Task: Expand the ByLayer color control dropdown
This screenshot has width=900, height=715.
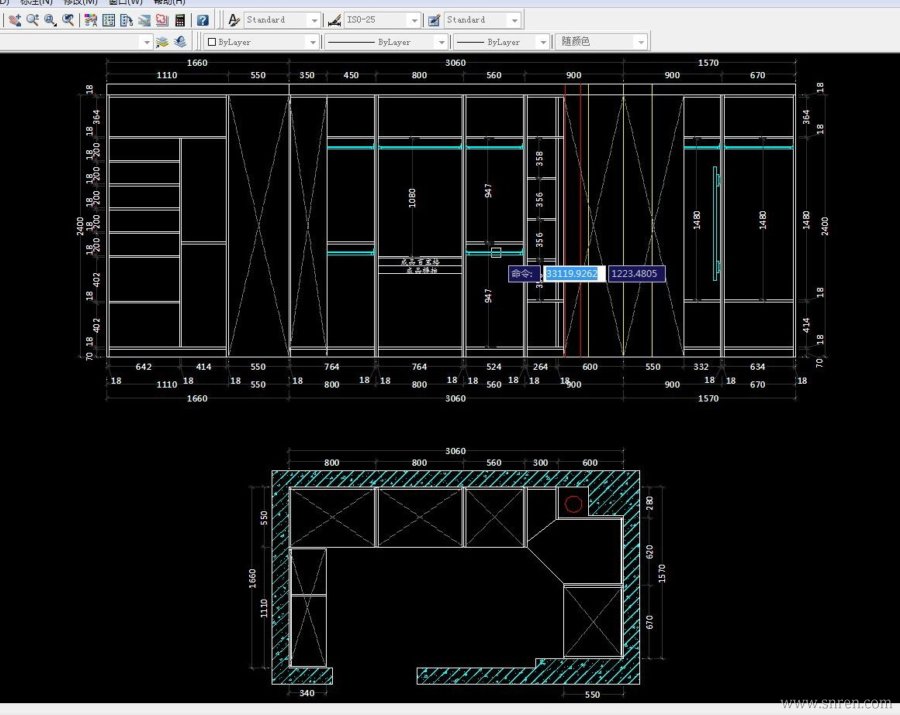Action: [312, 42]
